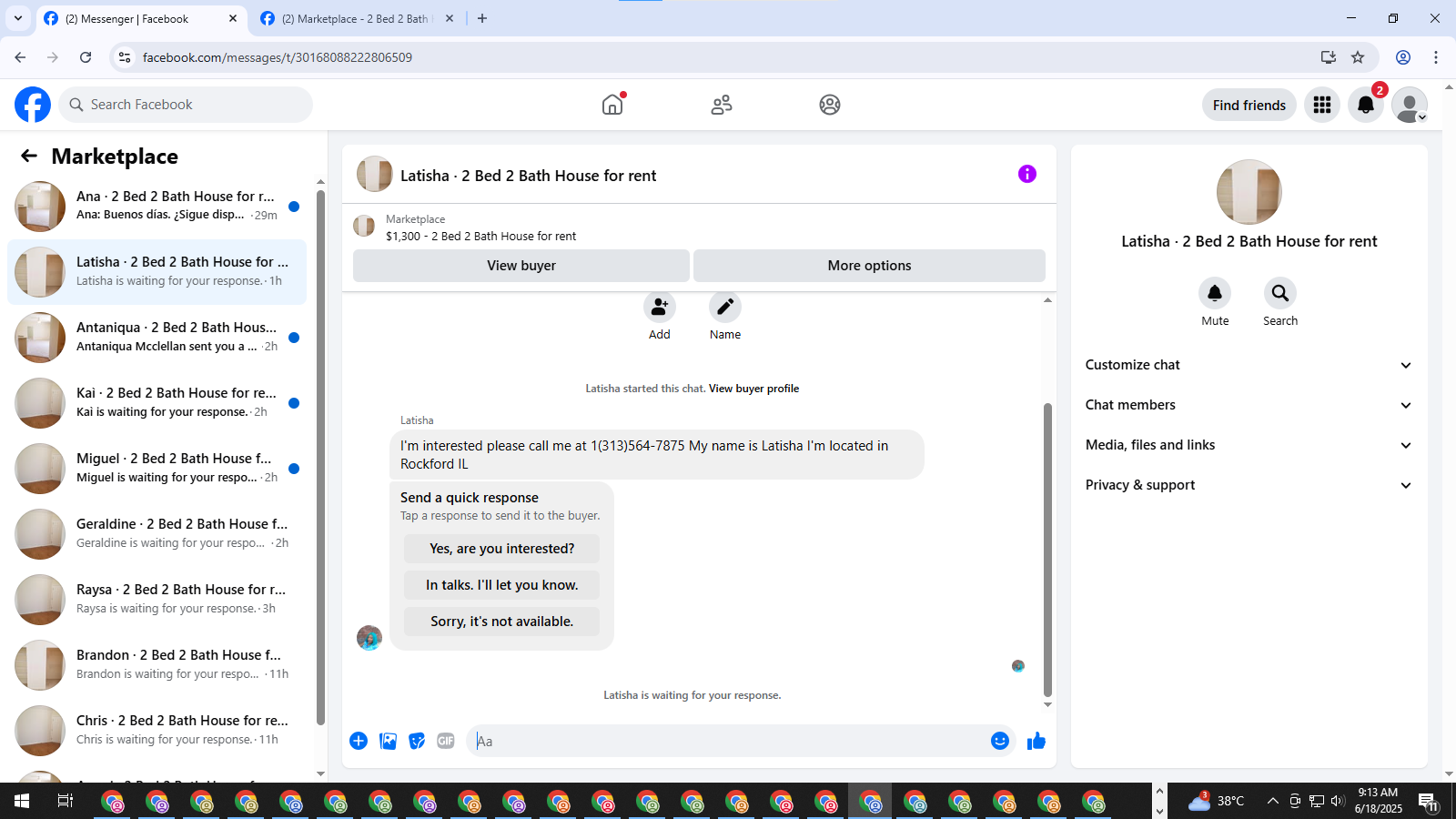Choose a sticker
Screen dimensions: 1456x819
click(417, 741)
